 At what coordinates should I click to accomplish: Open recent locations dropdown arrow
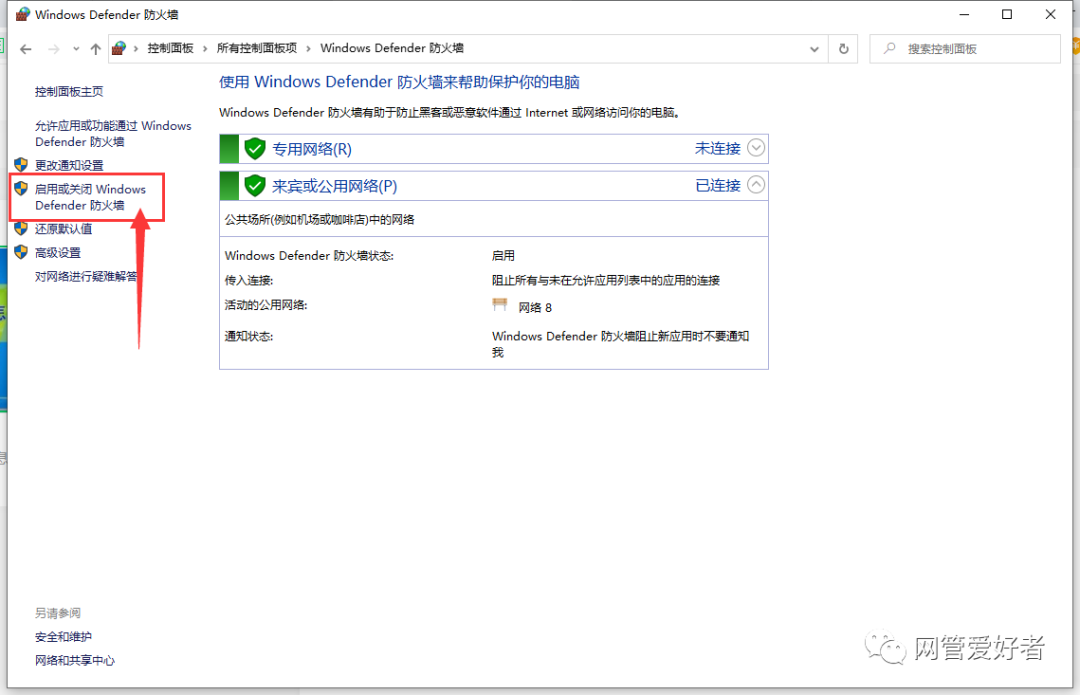click(x=76, y=49)
